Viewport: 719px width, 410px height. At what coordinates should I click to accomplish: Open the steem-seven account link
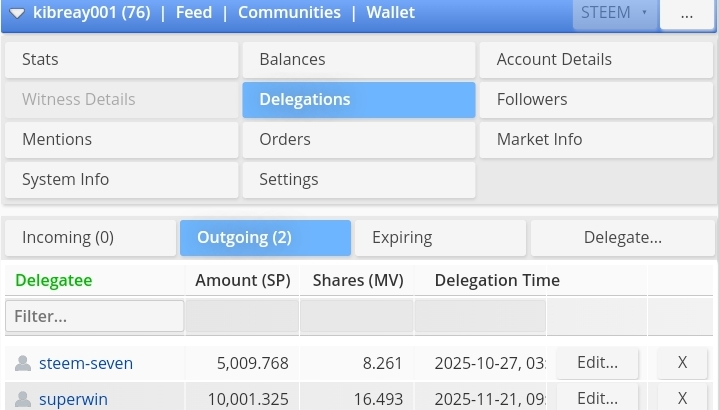(x=86, y=363)
